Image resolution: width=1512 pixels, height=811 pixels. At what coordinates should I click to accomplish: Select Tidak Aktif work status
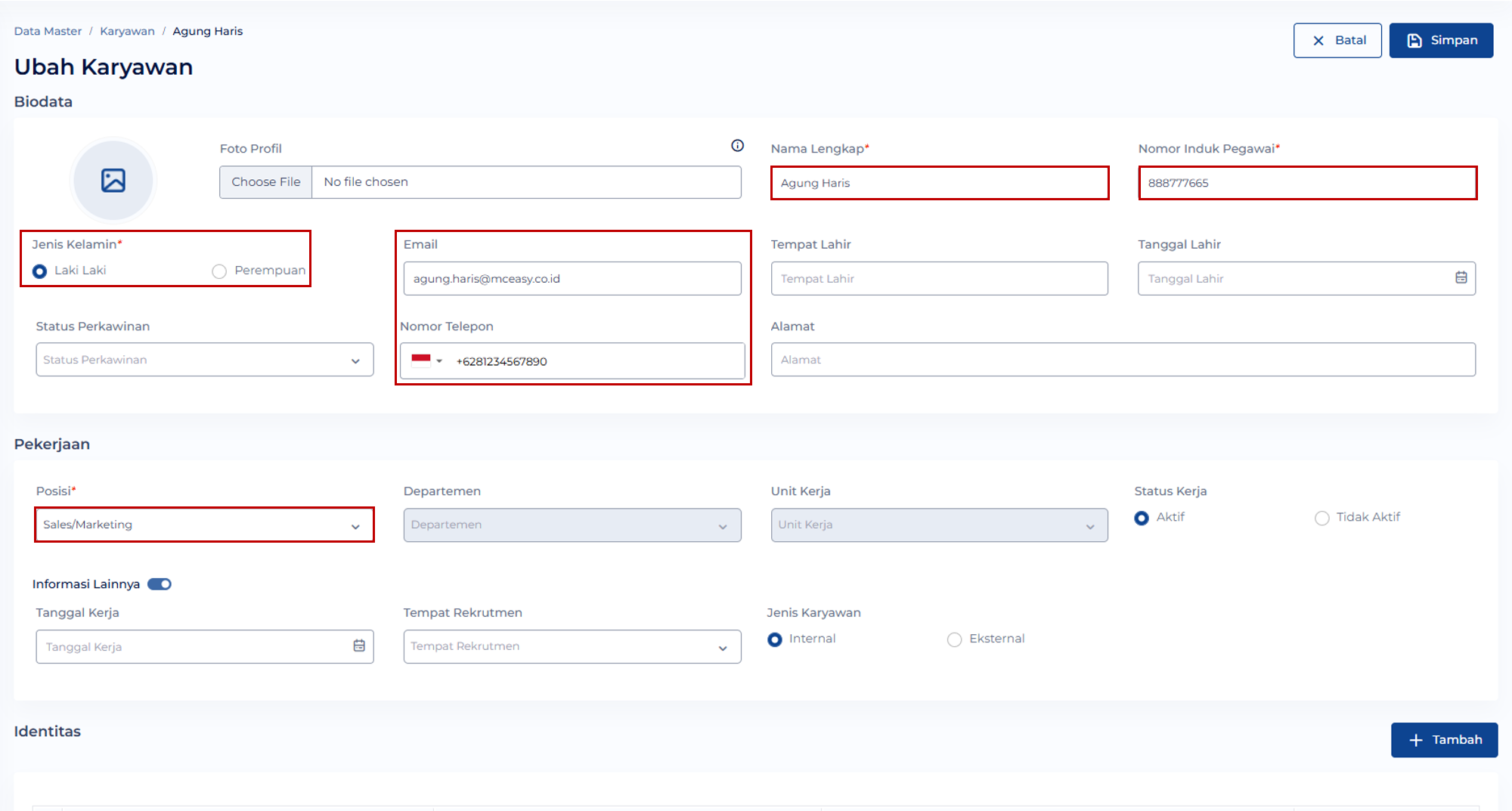[x=1321, y=518]
